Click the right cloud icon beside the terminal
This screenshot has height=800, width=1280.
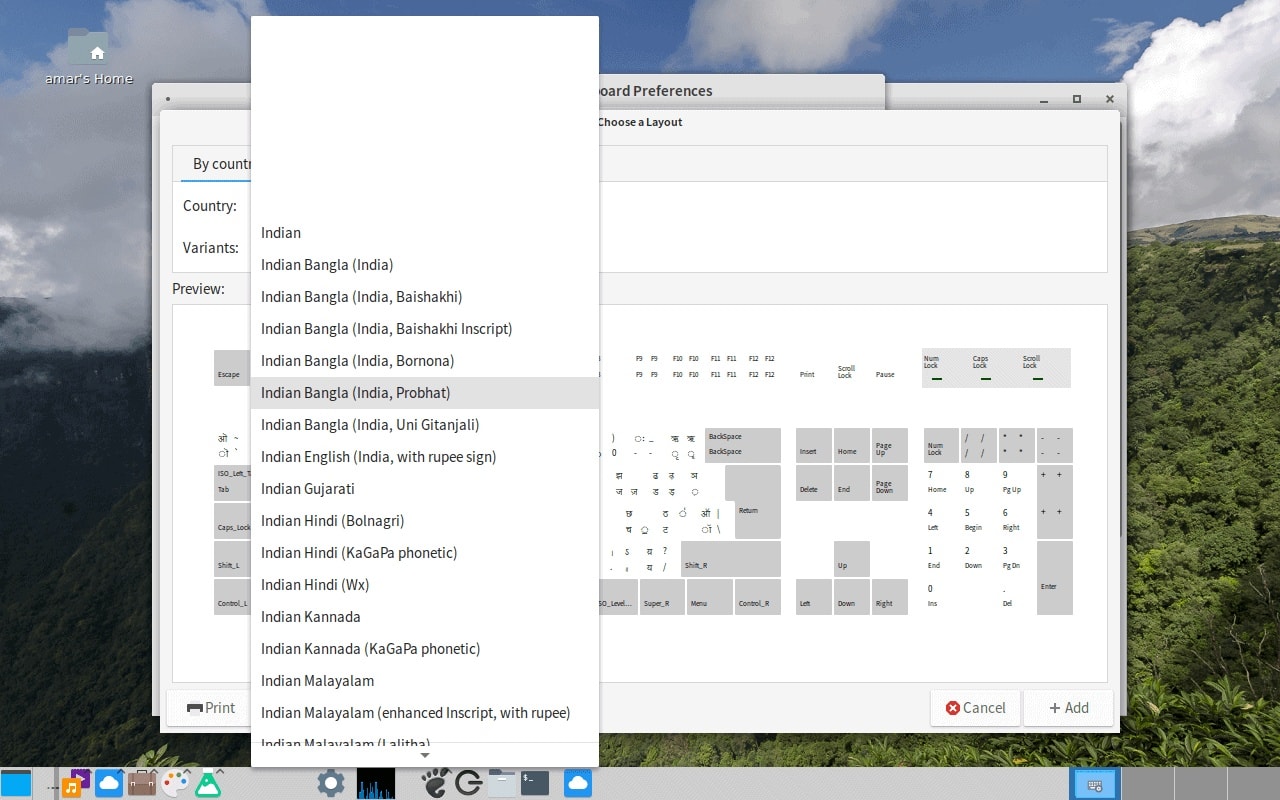coord(578,783)
